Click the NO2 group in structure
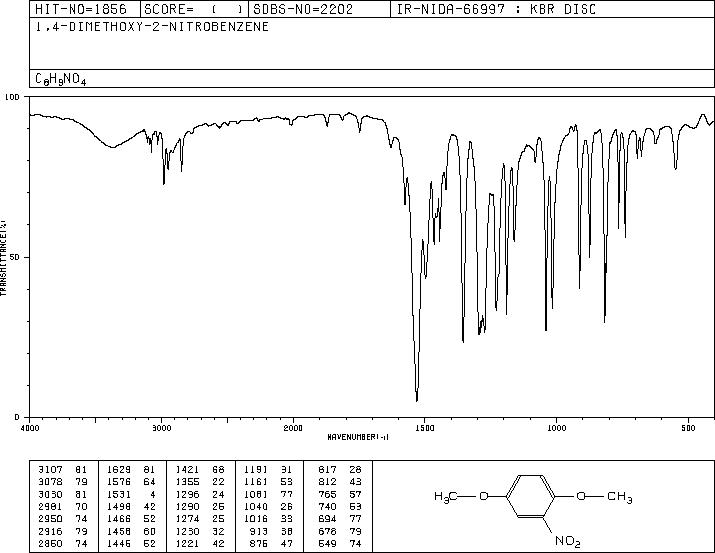The image size is (715, 553). 568,541
